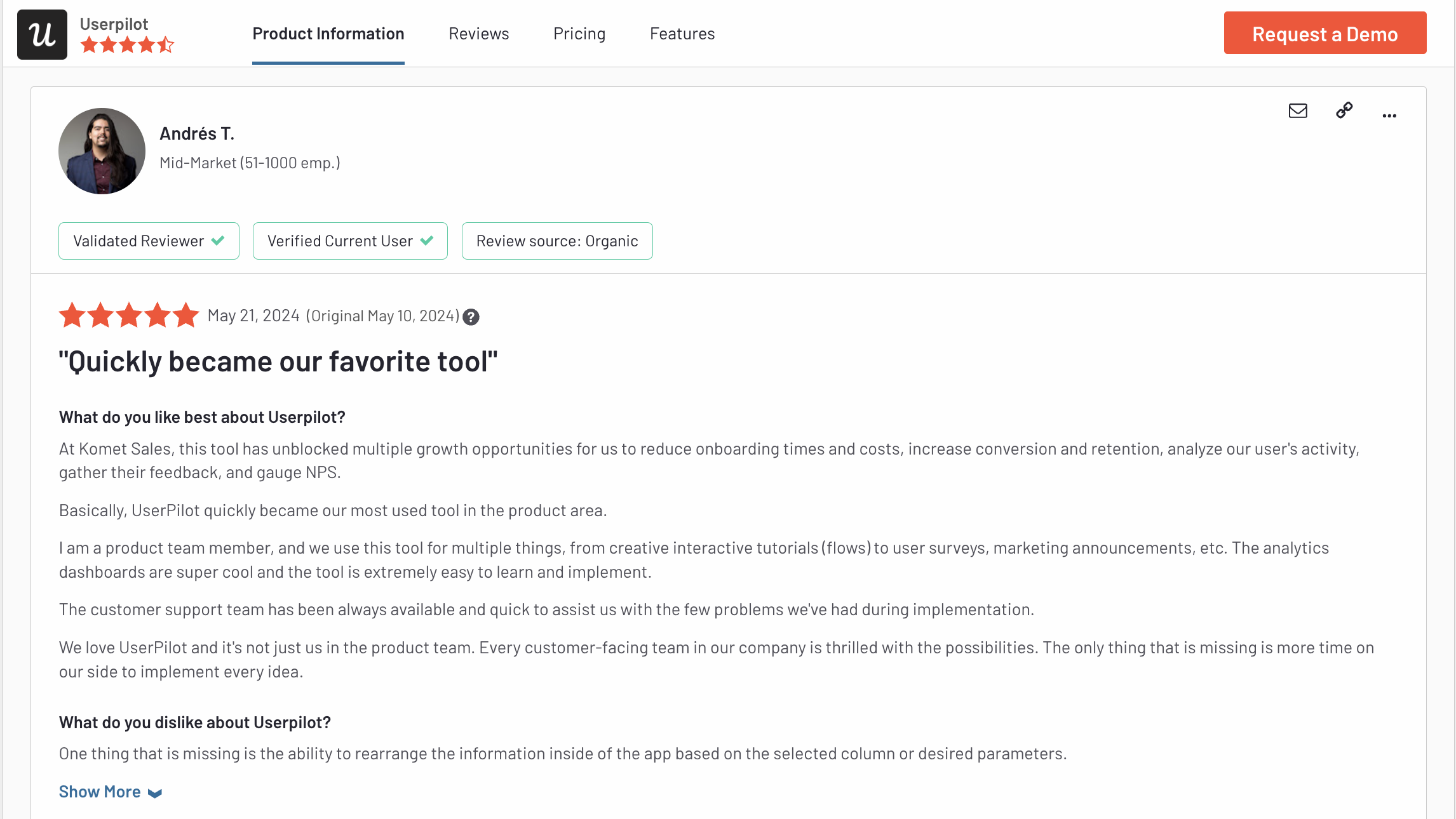Click the chevron next to Show More

pos(154,793)
